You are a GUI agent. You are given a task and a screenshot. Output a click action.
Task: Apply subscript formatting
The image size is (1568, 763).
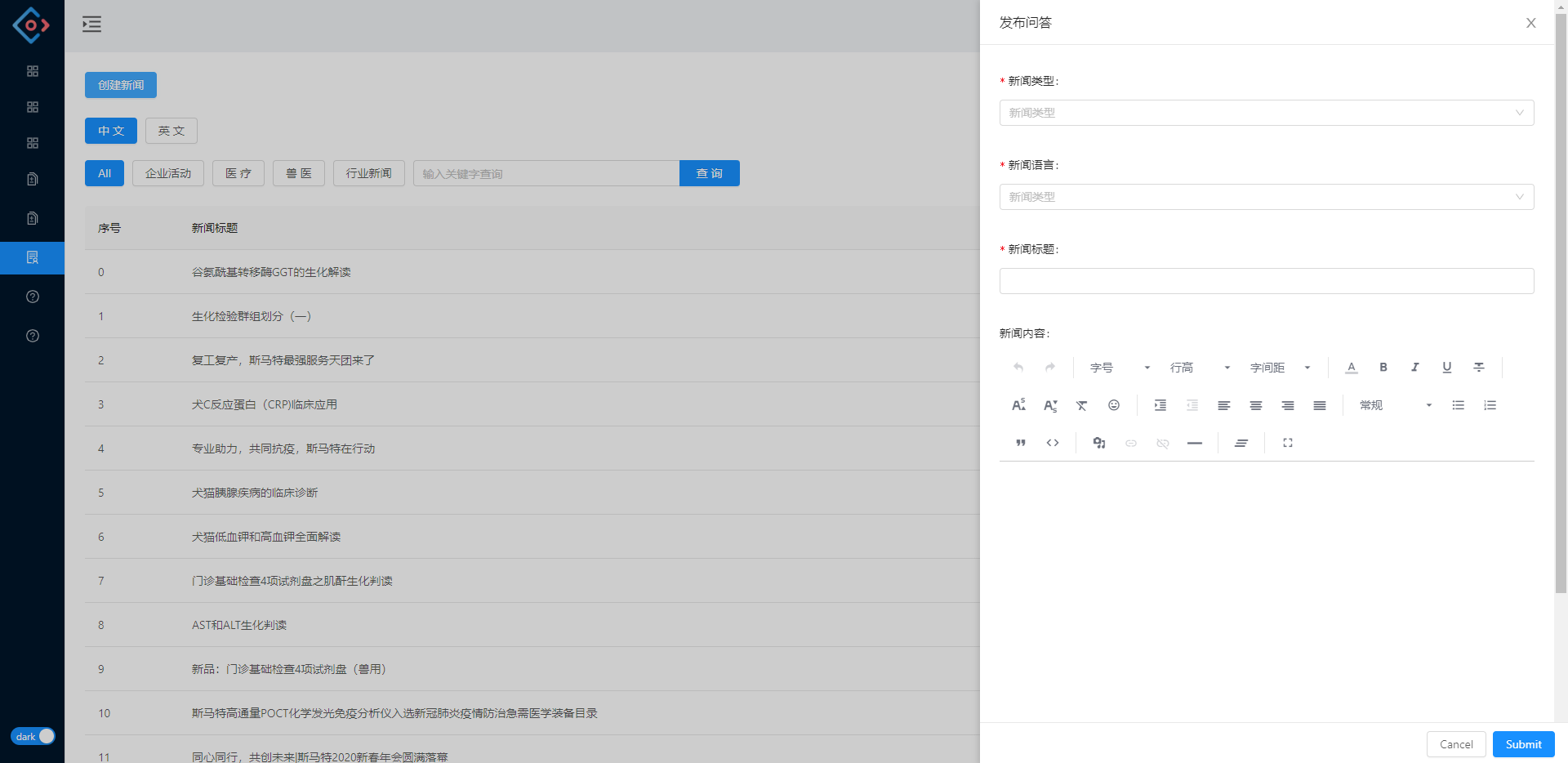[x=1050, y=405]
